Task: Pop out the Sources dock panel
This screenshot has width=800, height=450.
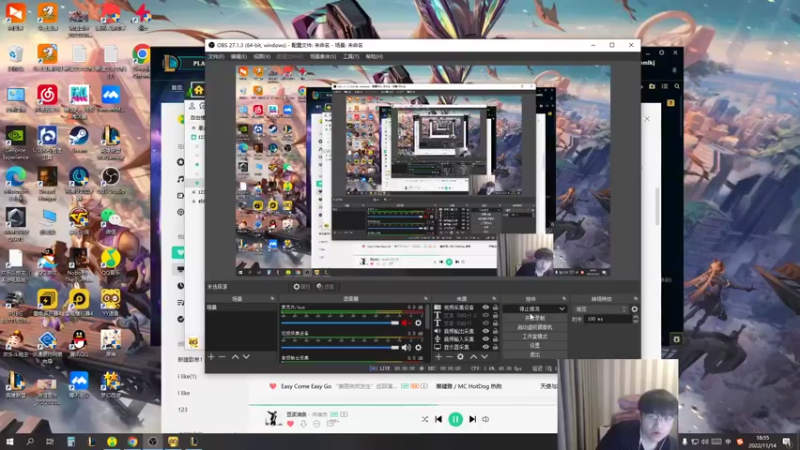Action: pyautogui.click(x=494, y=298)
